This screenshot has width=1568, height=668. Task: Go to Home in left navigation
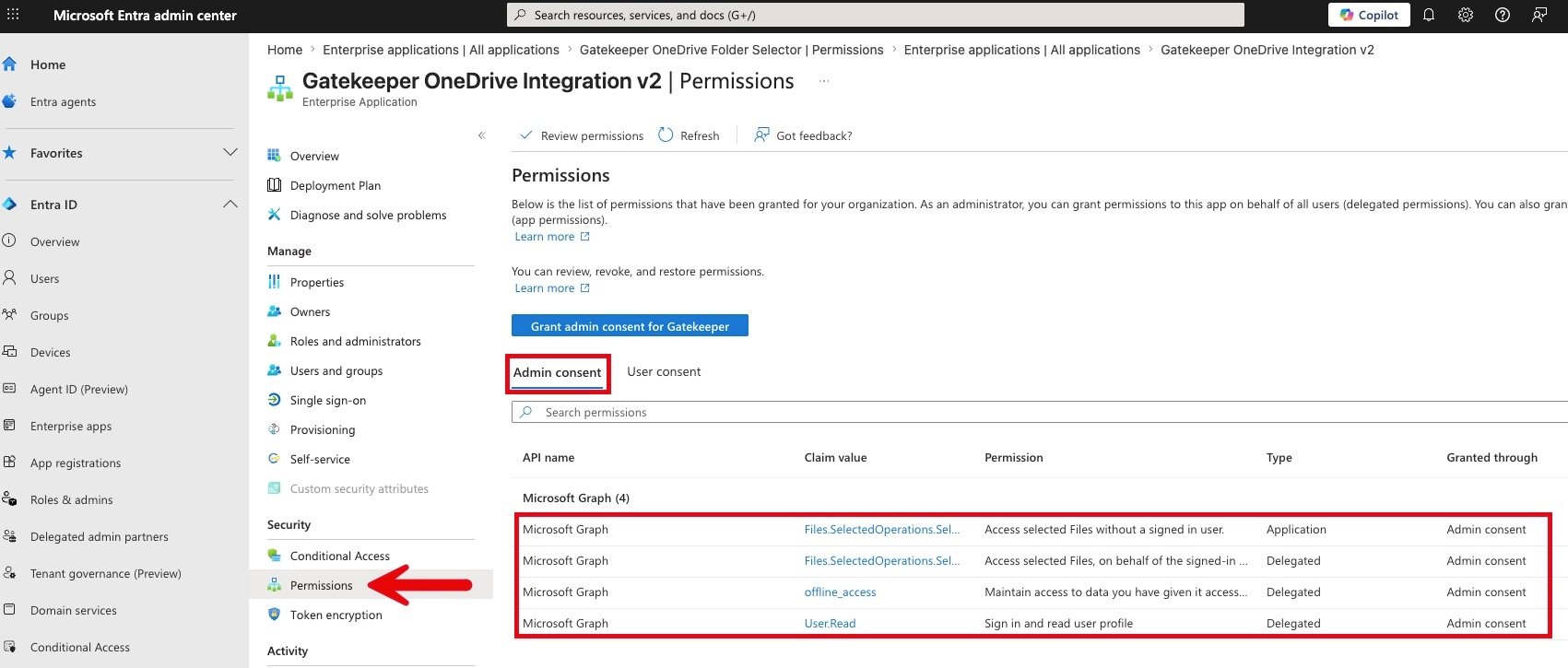(48, 64)
